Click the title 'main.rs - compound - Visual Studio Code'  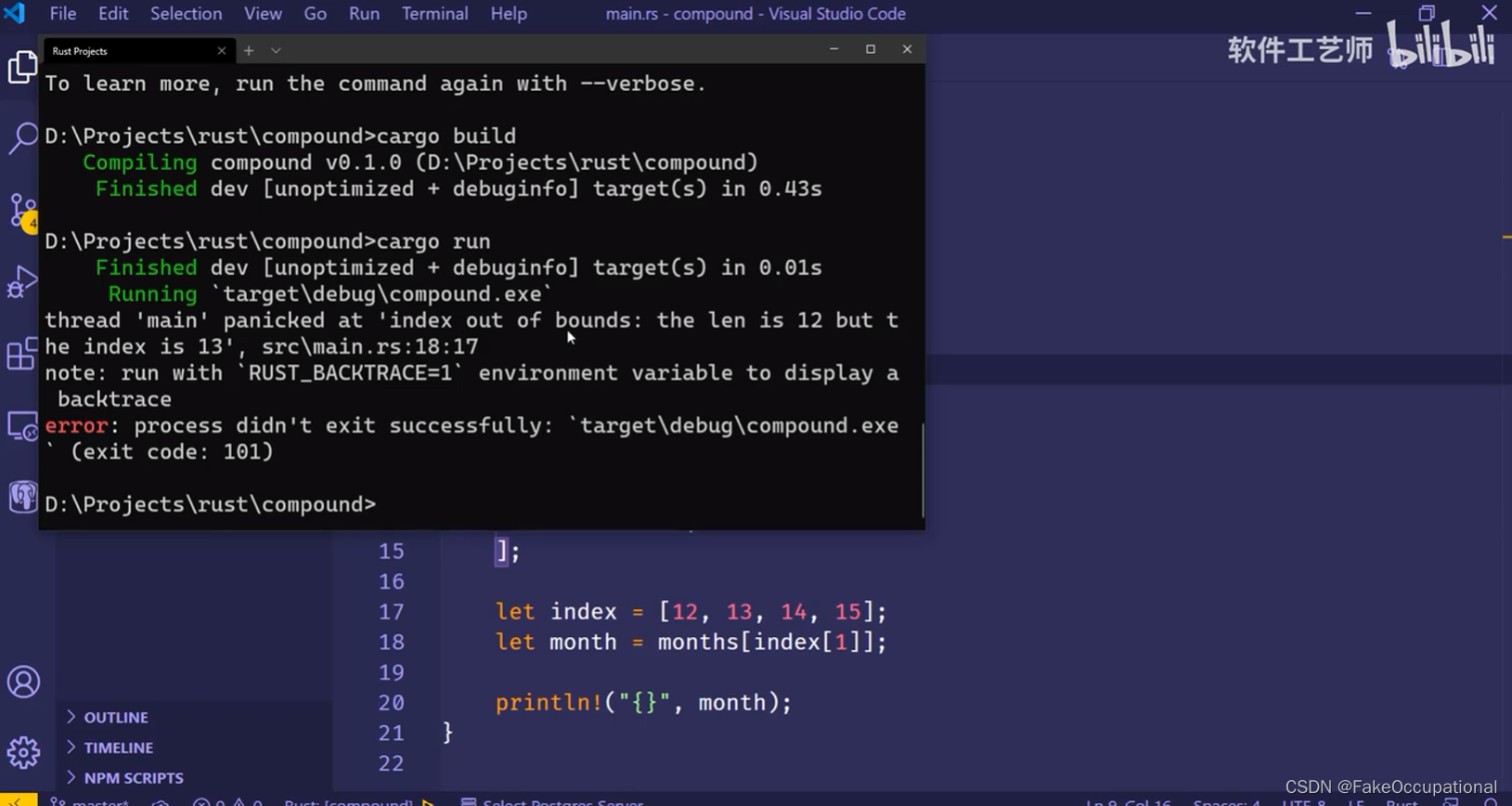click(756, 14)
